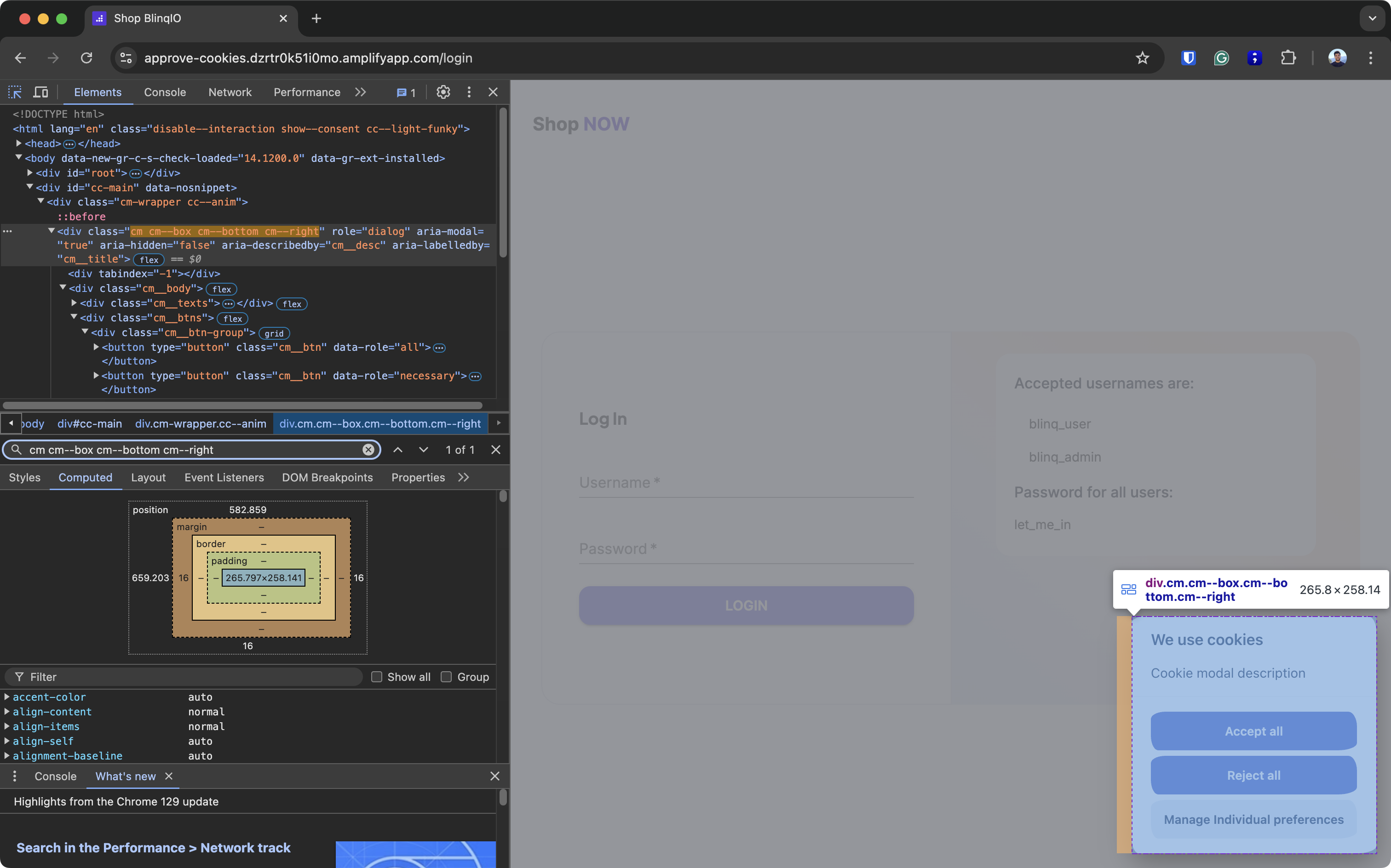Toggle the device toolbar icon
This screenshot has height=868, width=1391.
(41, 92)
